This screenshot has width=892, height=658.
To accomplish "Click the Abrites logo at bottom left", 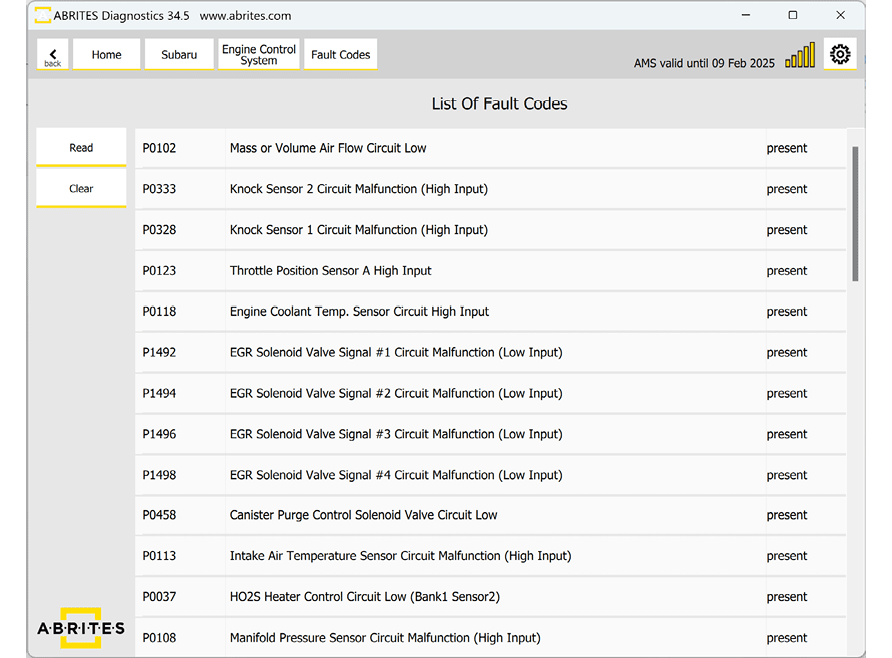I will 81,628.
